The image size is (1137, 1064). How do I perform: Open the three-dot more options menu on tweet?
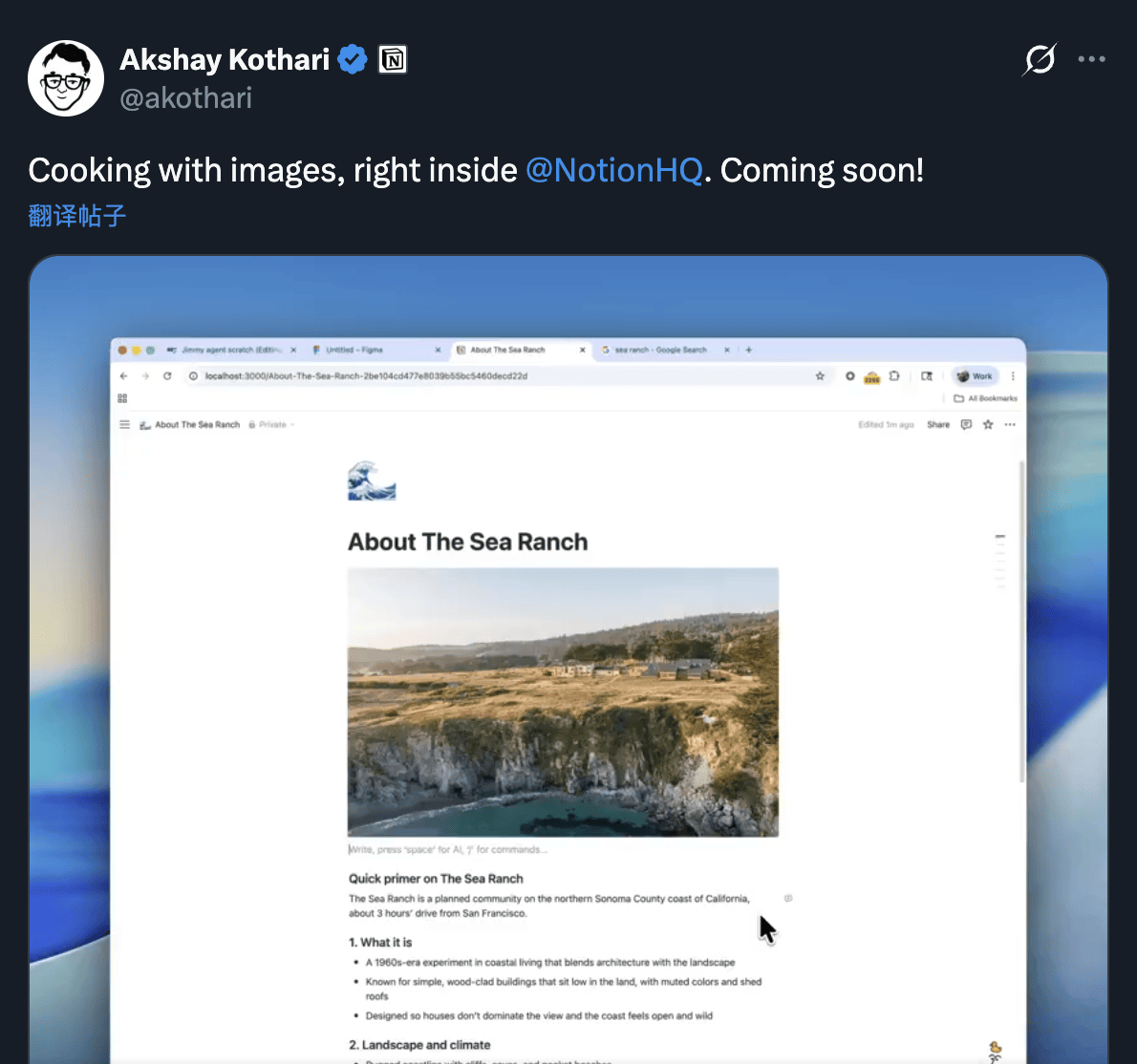[1091, 59]
